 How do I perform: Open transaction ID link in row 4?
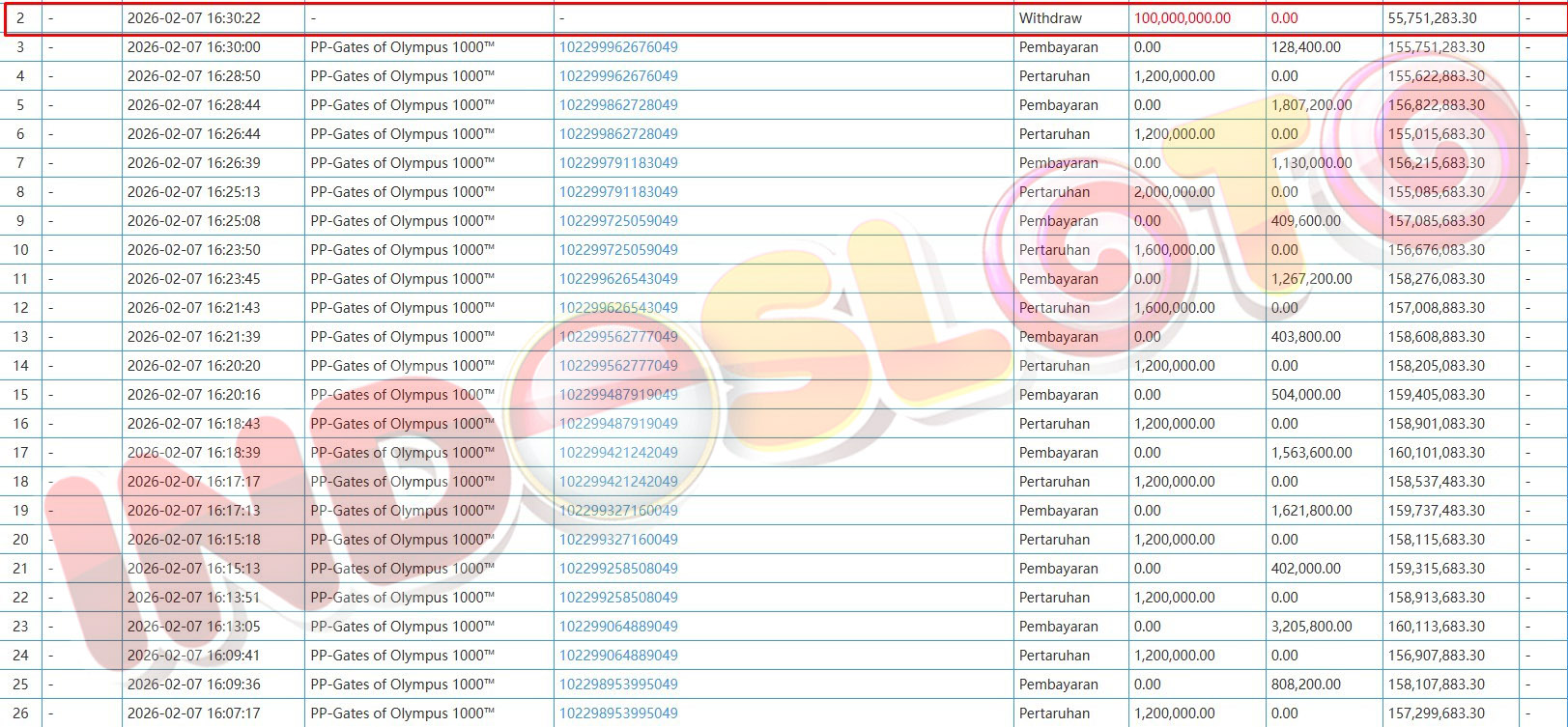coord(618,76)
